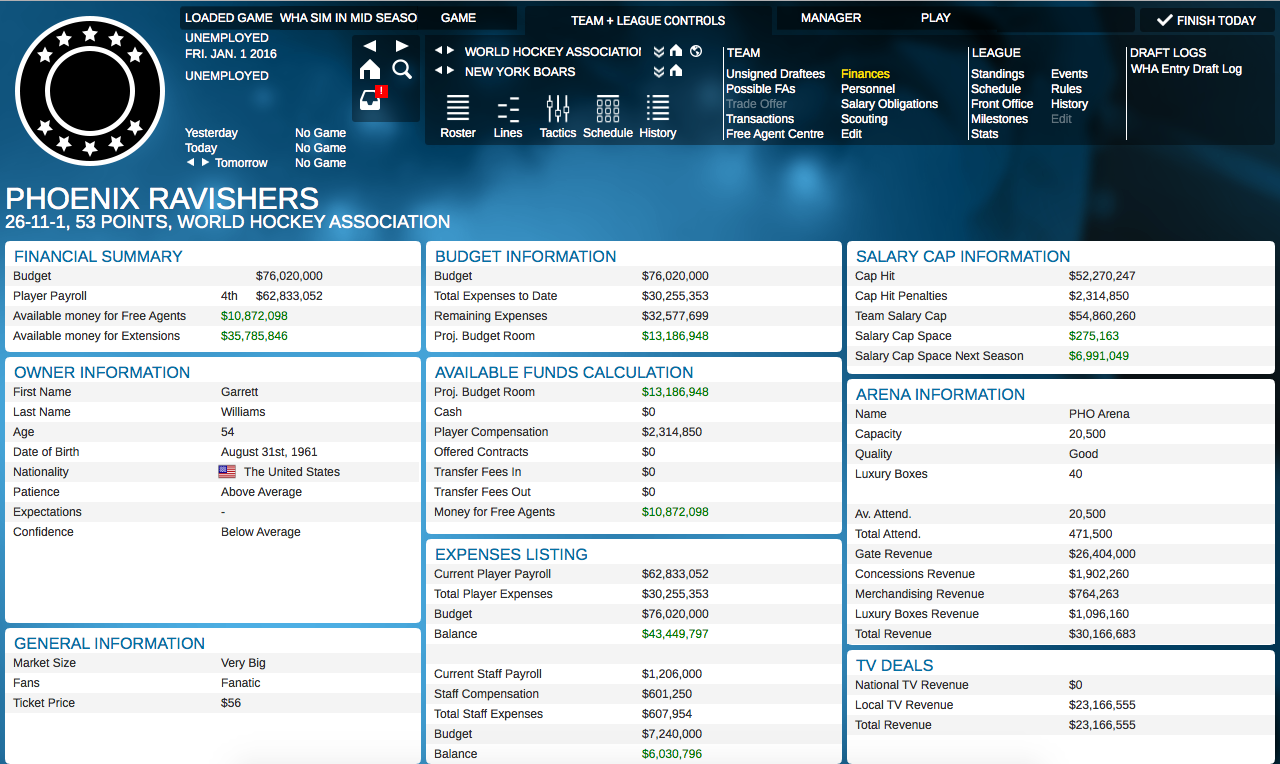Viewport: 1280px width, 764px height.
Task: Open the Manager menu
Action: pyautogui.click(x=831, y=18)
